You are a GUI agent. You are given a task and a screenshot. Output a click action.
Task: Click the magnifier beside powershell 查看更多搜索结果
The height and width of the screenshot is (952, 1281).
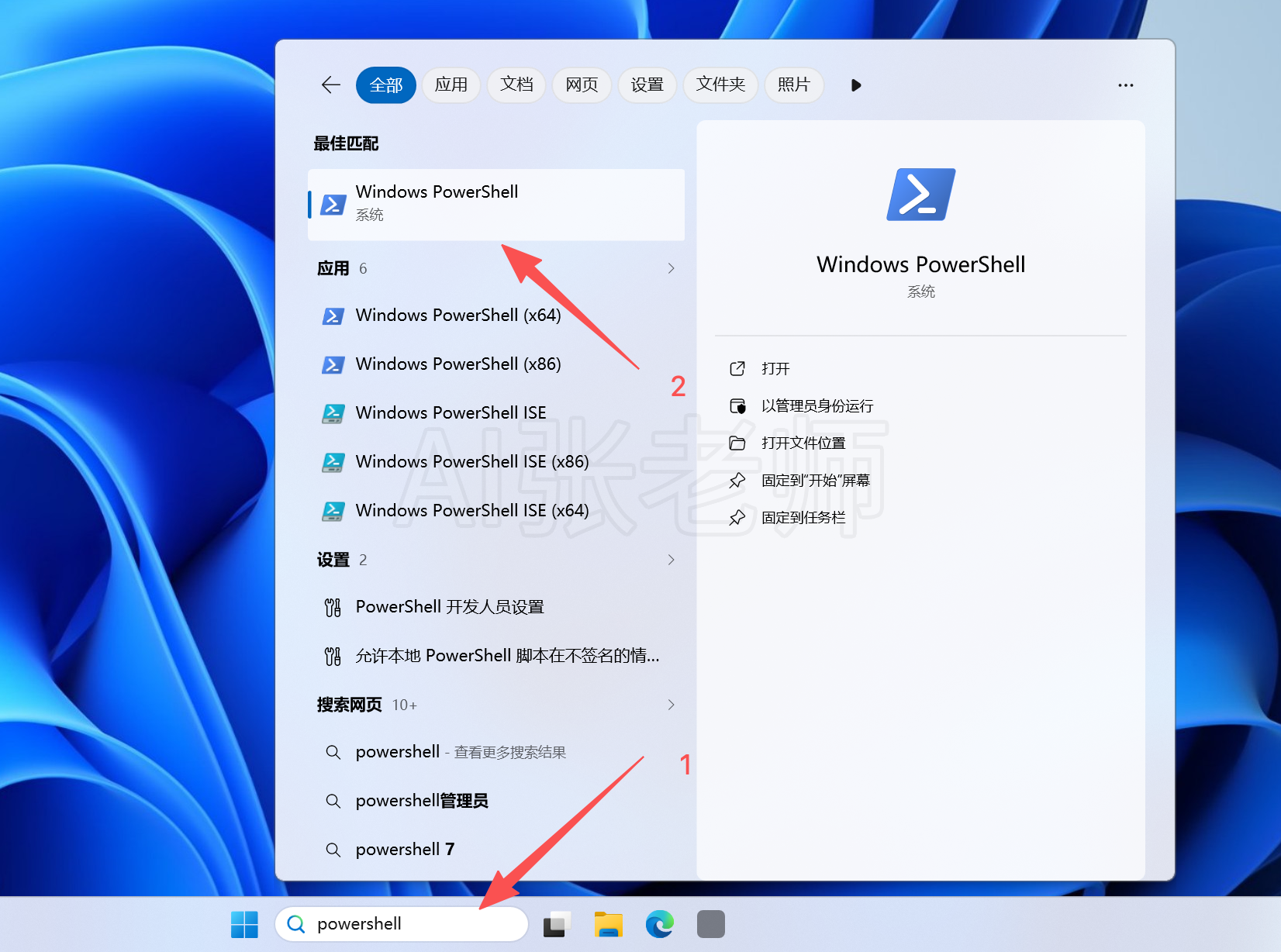(x=333, y=753)
